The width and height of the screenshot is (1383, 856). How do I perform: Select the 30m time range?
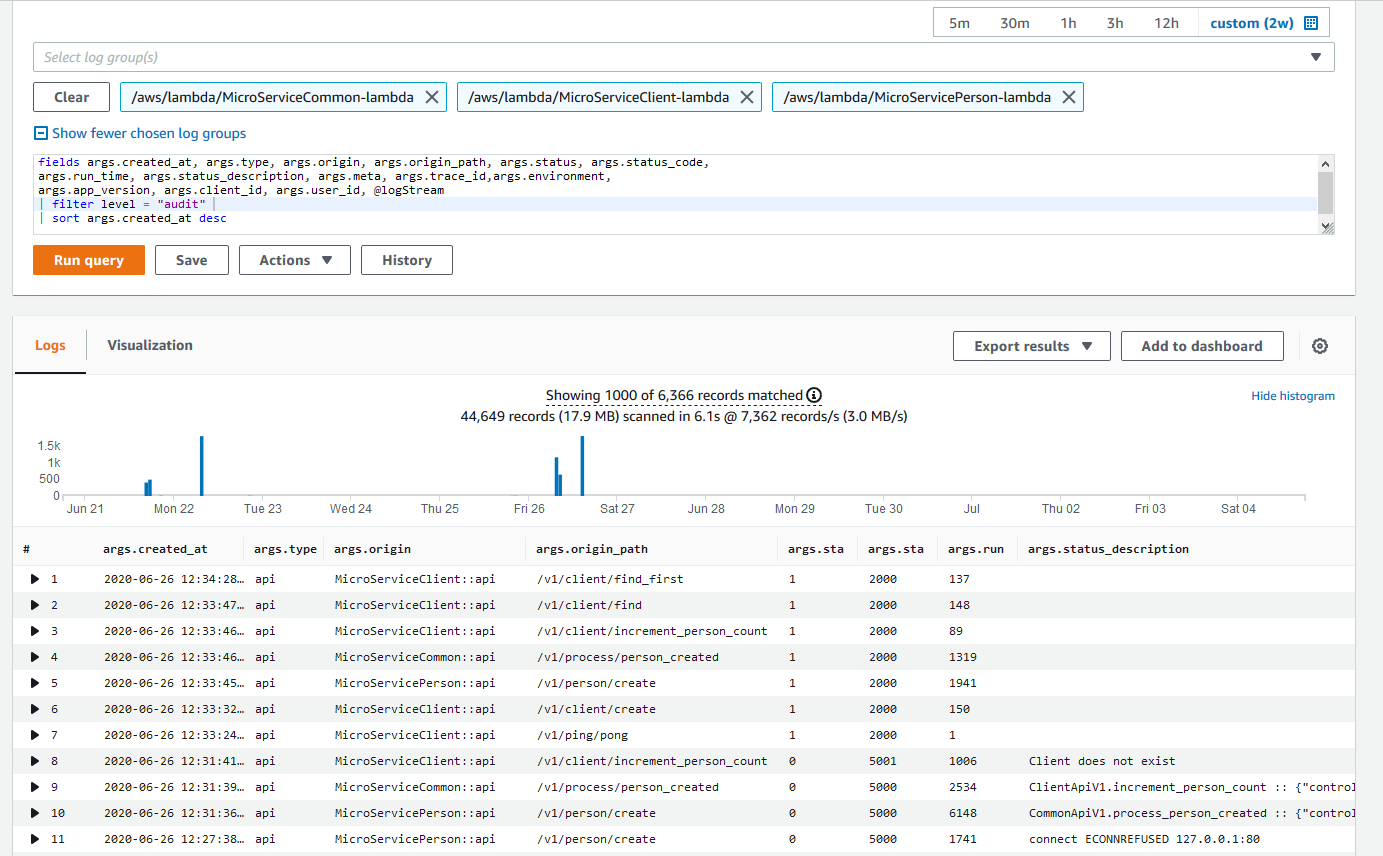click(x=1014, y=23)
